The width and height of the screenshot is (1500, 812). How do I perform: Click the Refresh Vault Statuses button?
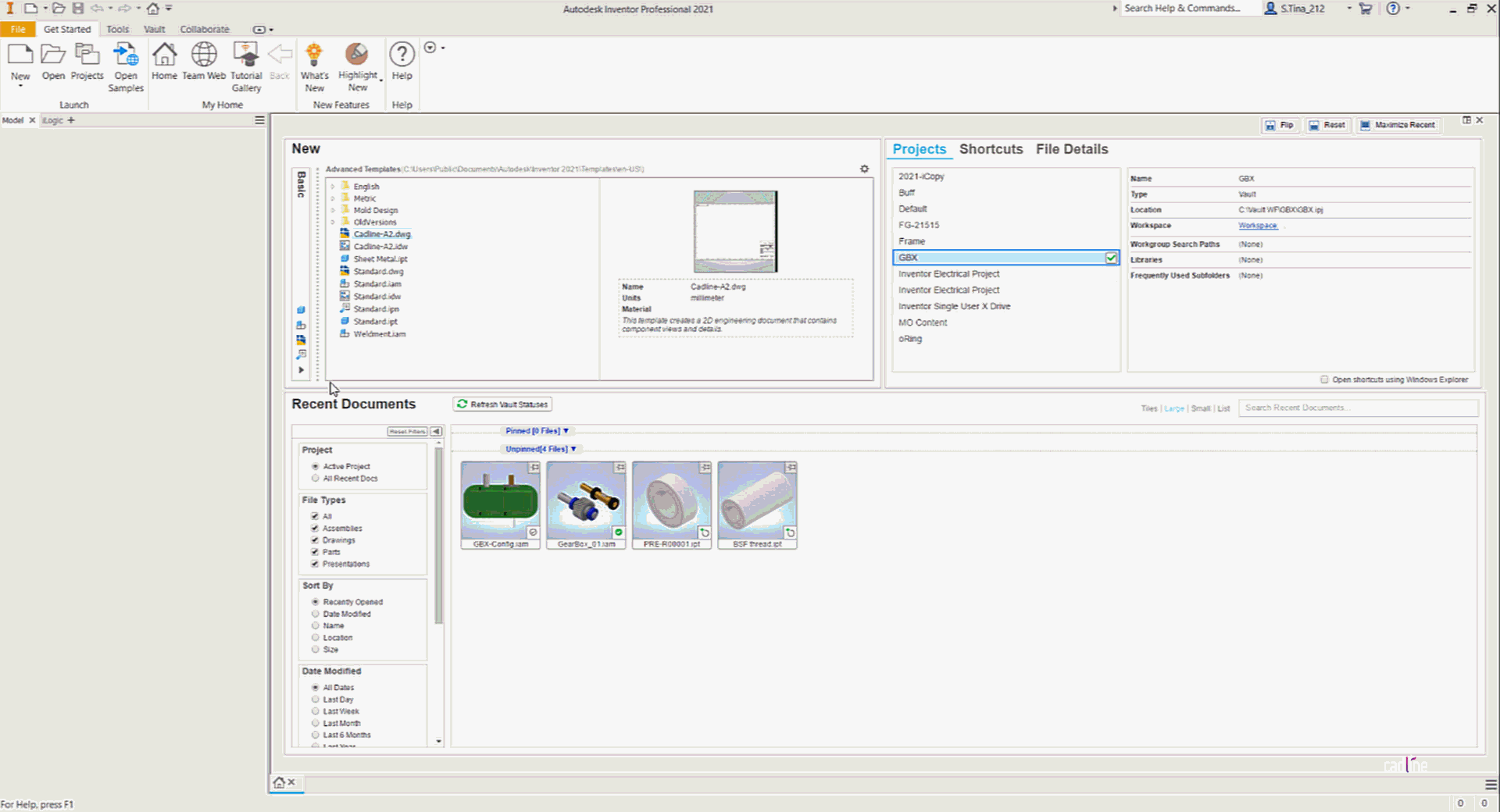(x=502, y=404)
